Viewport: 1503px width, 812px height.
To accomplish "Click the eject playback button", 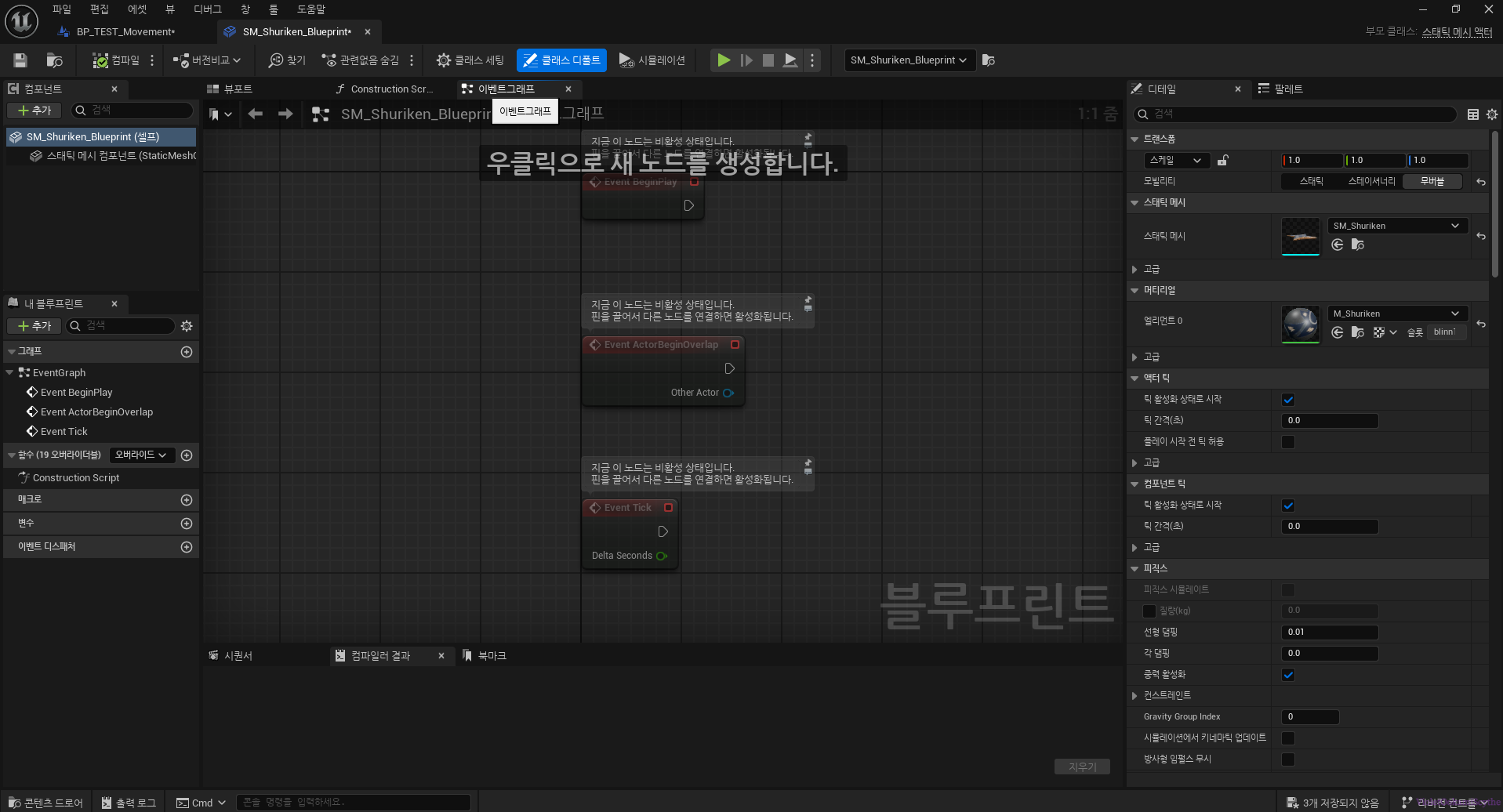I will click(x=790, y=60).
